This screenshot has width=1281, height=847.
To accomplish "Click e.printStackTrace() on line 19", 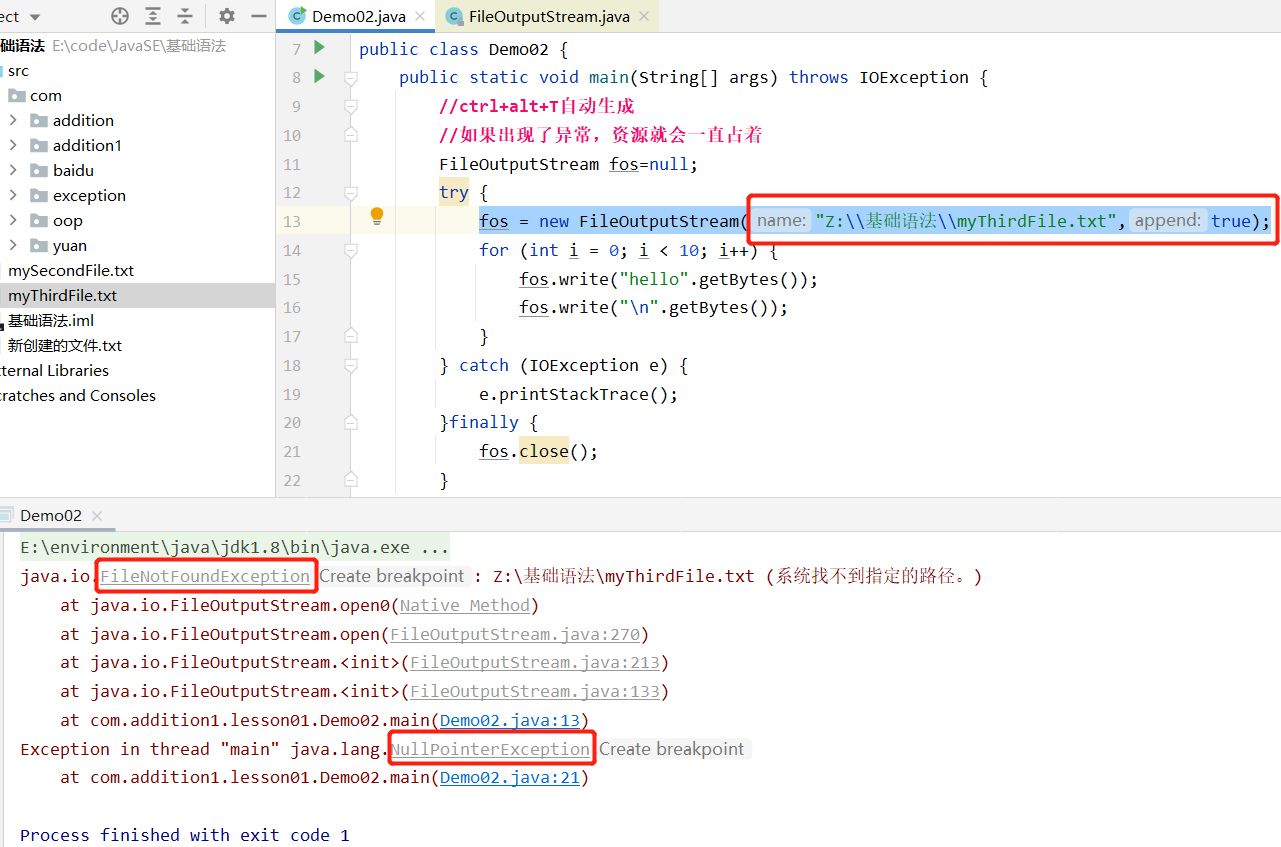I will coord(578,394).
